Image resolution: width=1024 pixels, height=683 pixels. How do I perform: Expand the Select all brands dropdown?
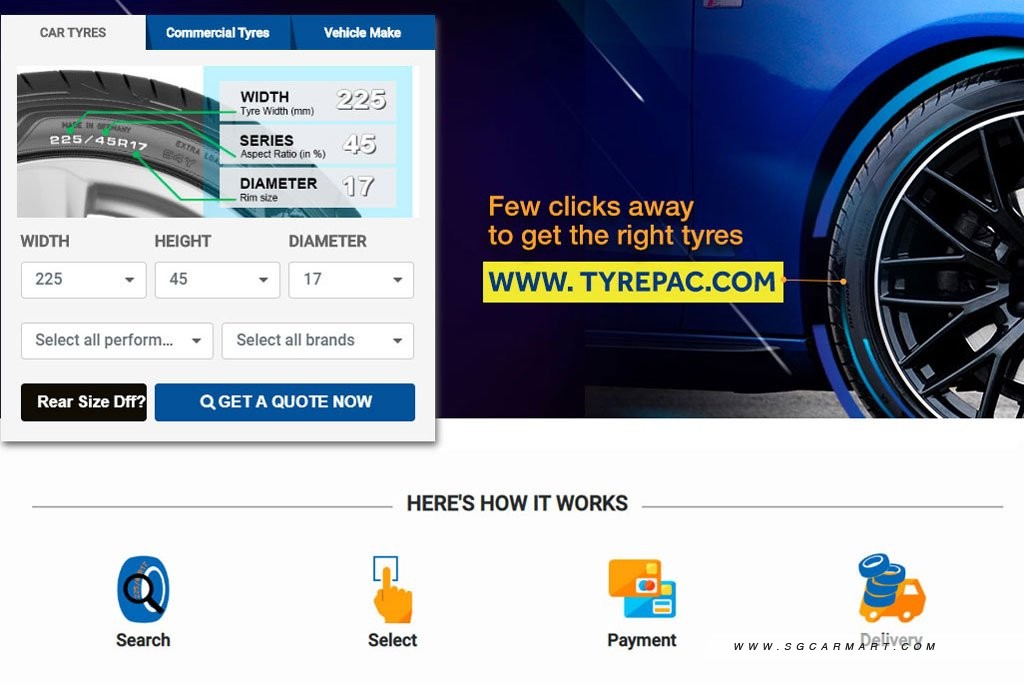point(317,341)
